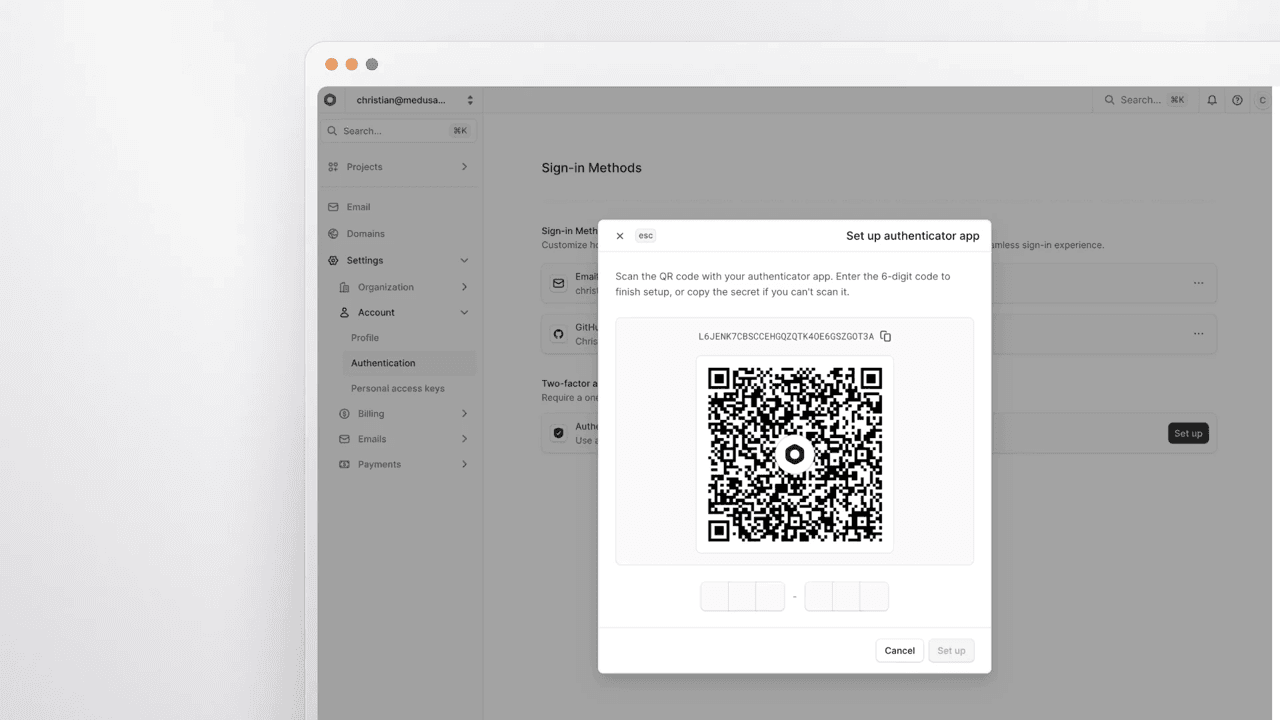
Task: Click the Payments banknote icon
Action: click(x=344, y=465)
